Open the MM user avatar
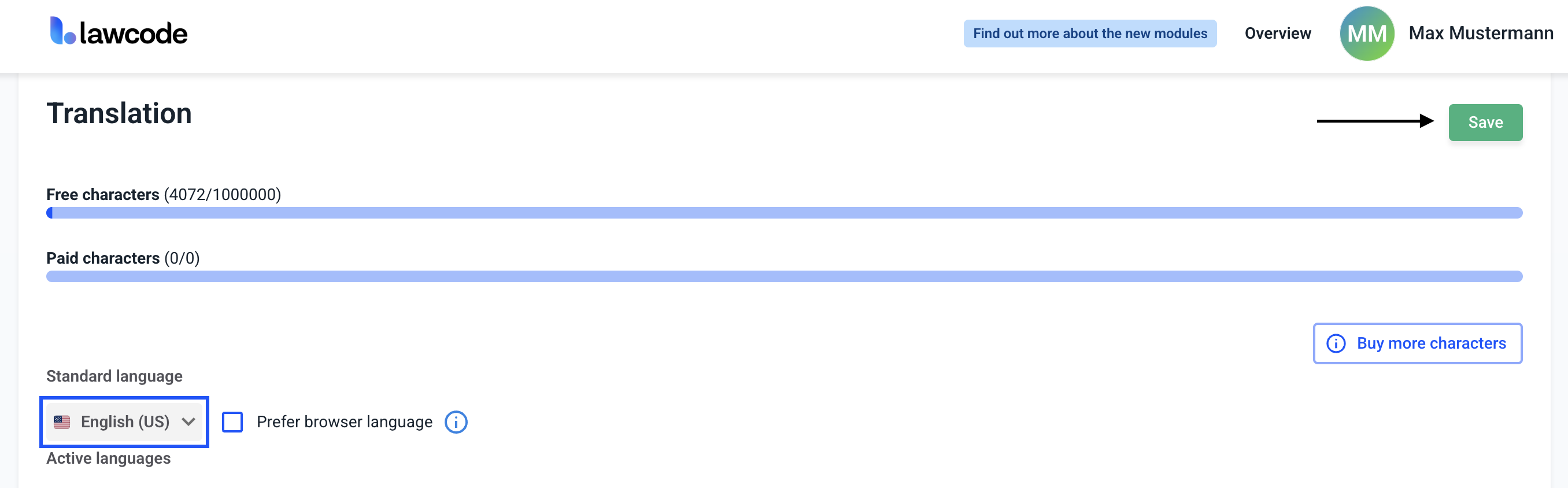Viewport: 1568px width, 488px height. click(x=1366, y=34)
